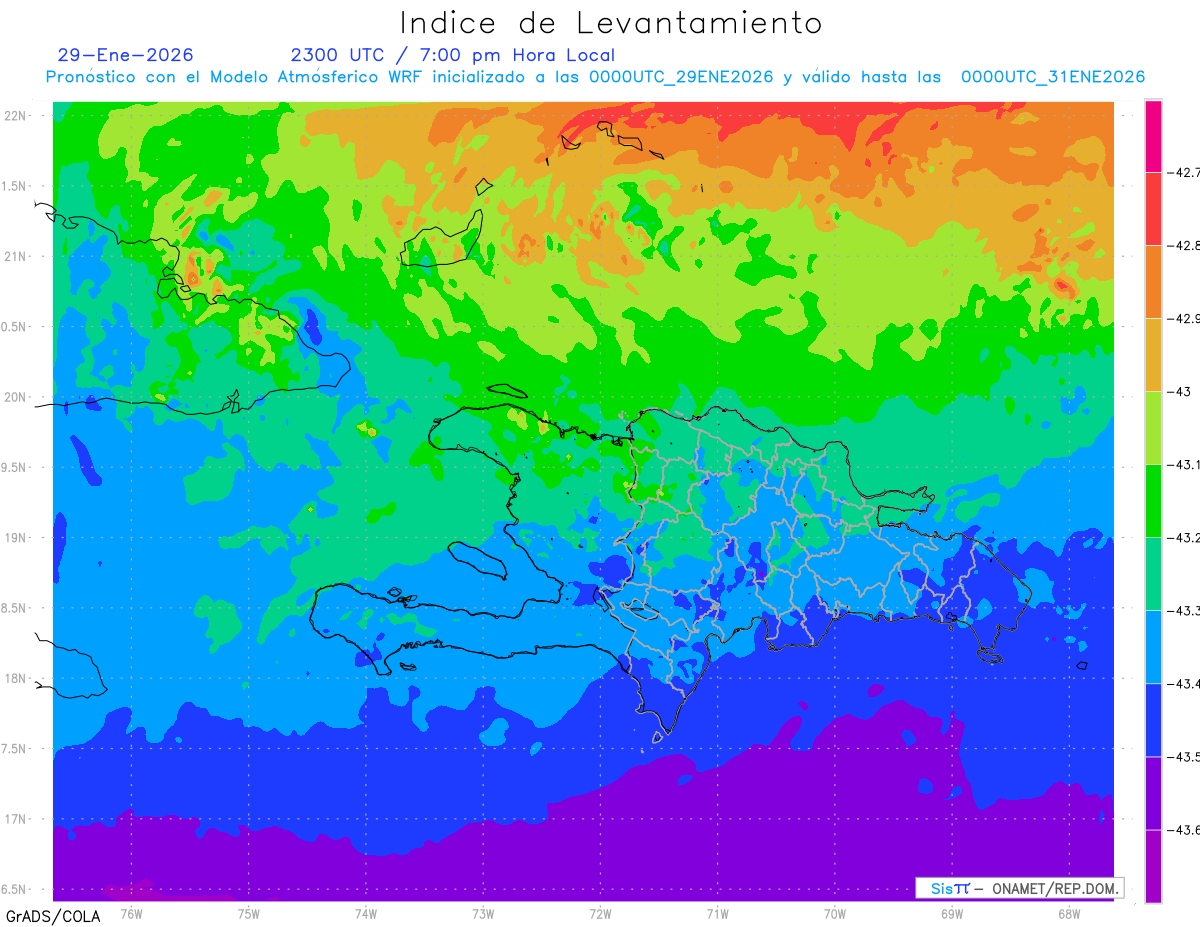Select the green swatch between -43.1 and -43.2
The width and height of the screenshot is (1200, 927).
pyautogui.click(x=1153, y=500)
